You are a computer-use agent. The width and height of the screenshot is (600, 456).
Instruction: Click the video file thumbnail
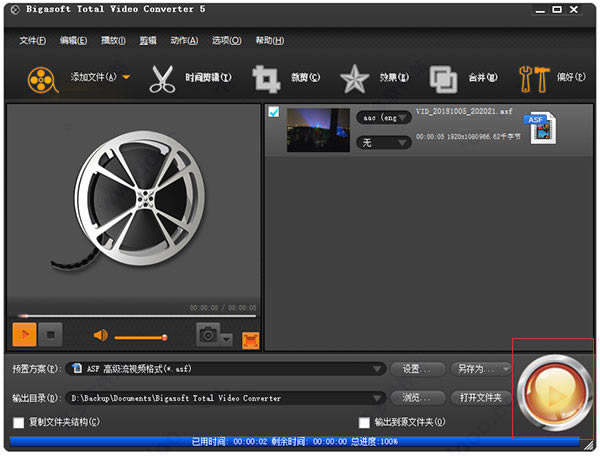(x=318, y=130)
